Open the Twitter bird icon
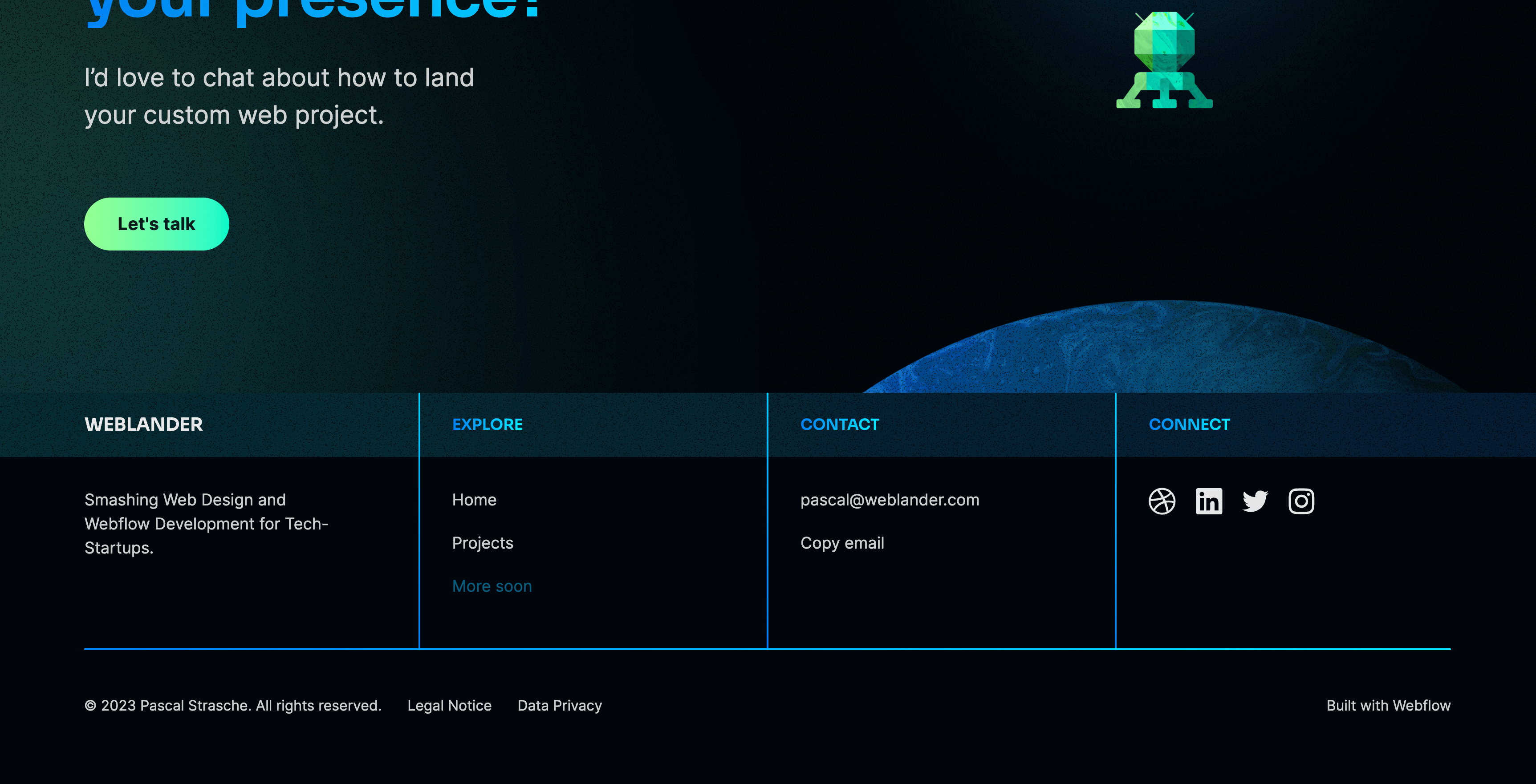The width and height of the screenshot is (1536, 784). tap(1255, 501)
